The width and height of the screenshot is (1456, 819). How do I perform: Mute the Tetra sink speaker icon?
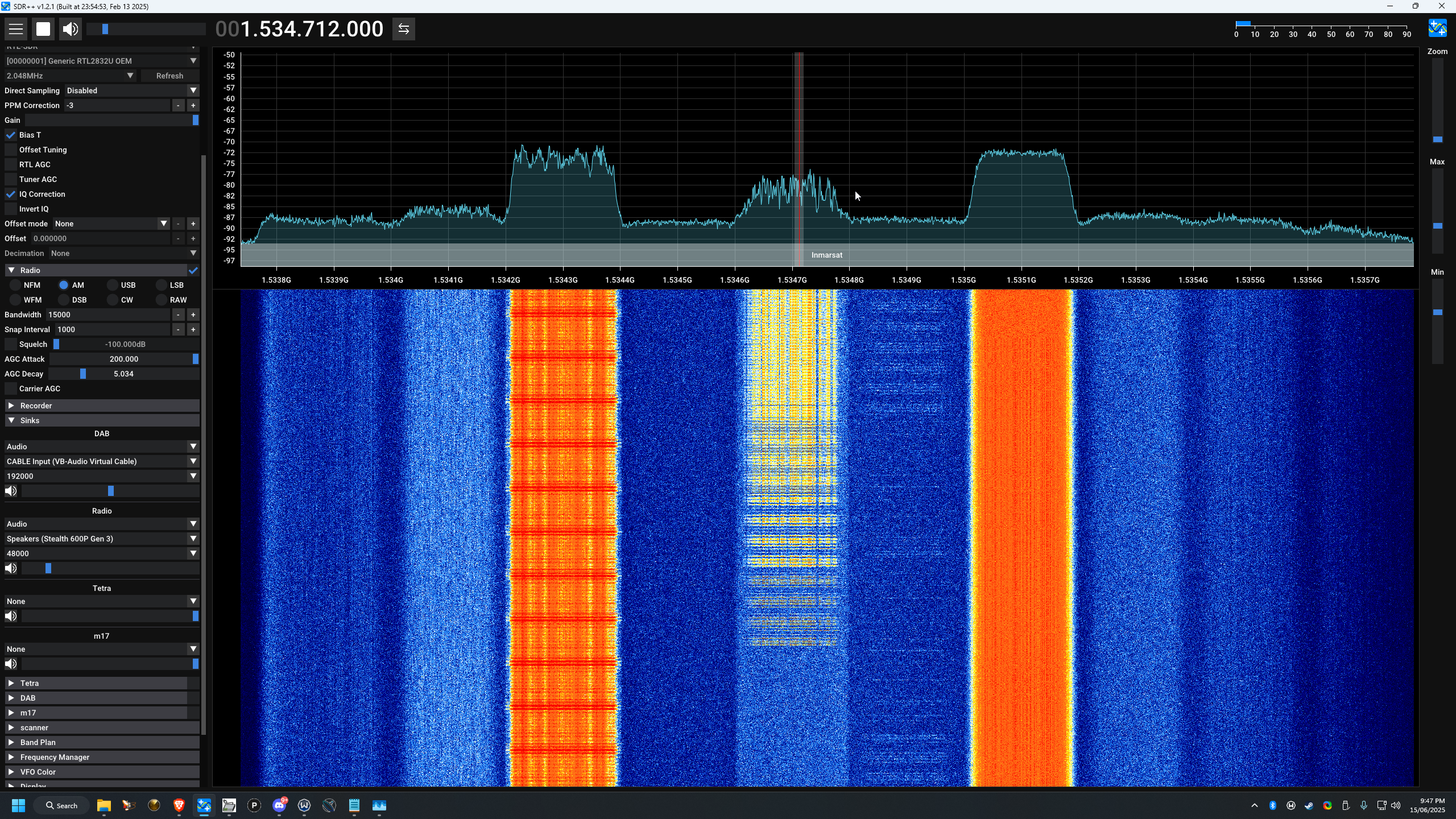[11, 616]
